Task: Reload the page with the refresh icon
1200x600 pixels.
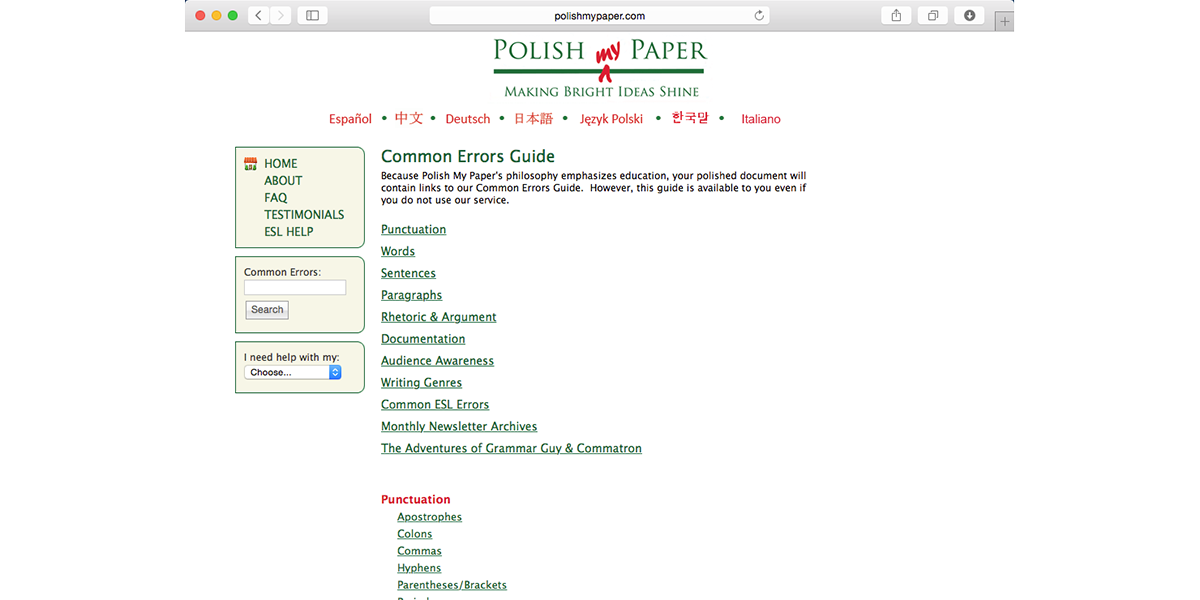Action: coord(759,16)
